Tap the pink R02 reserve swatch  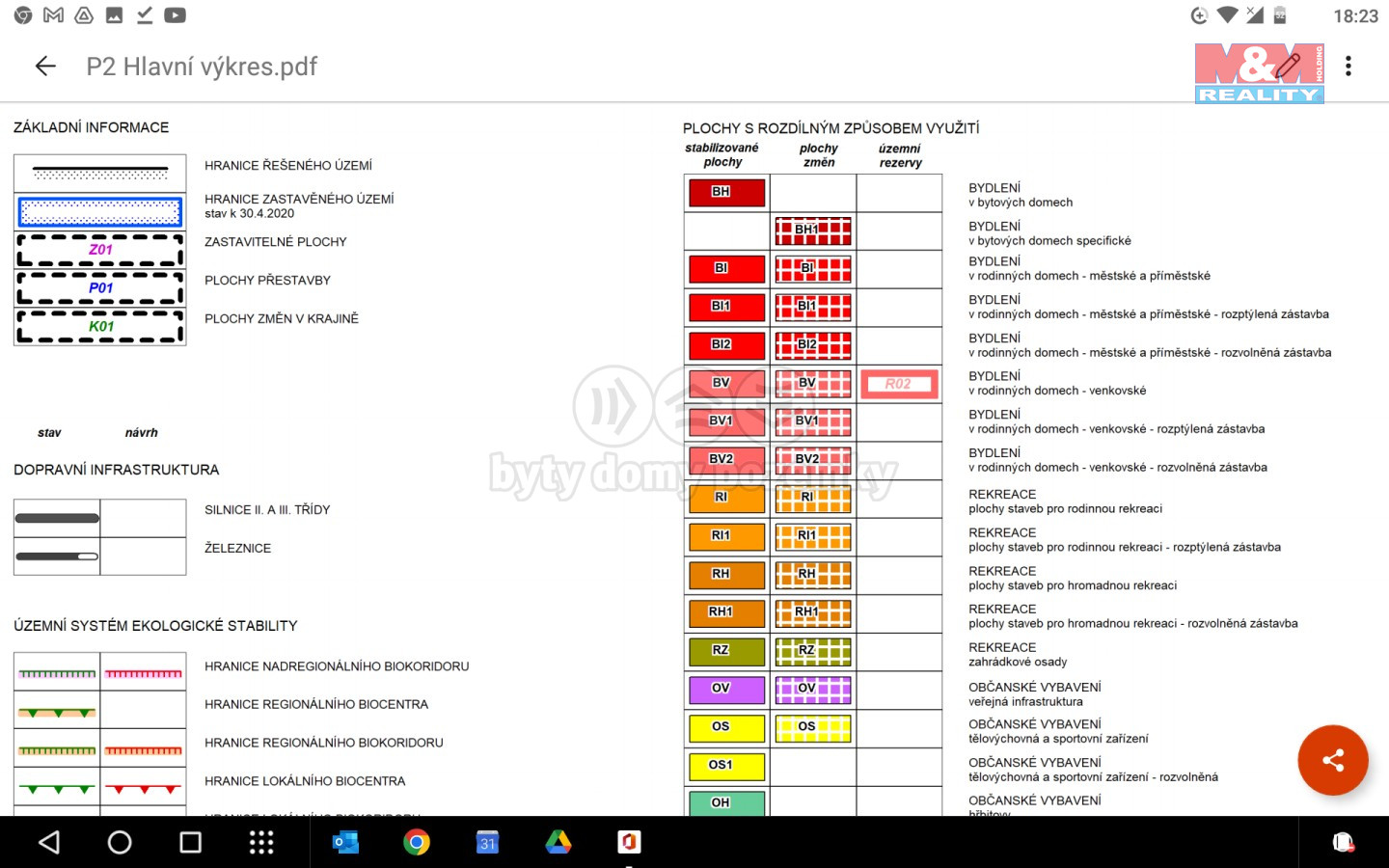coord(899,384)
